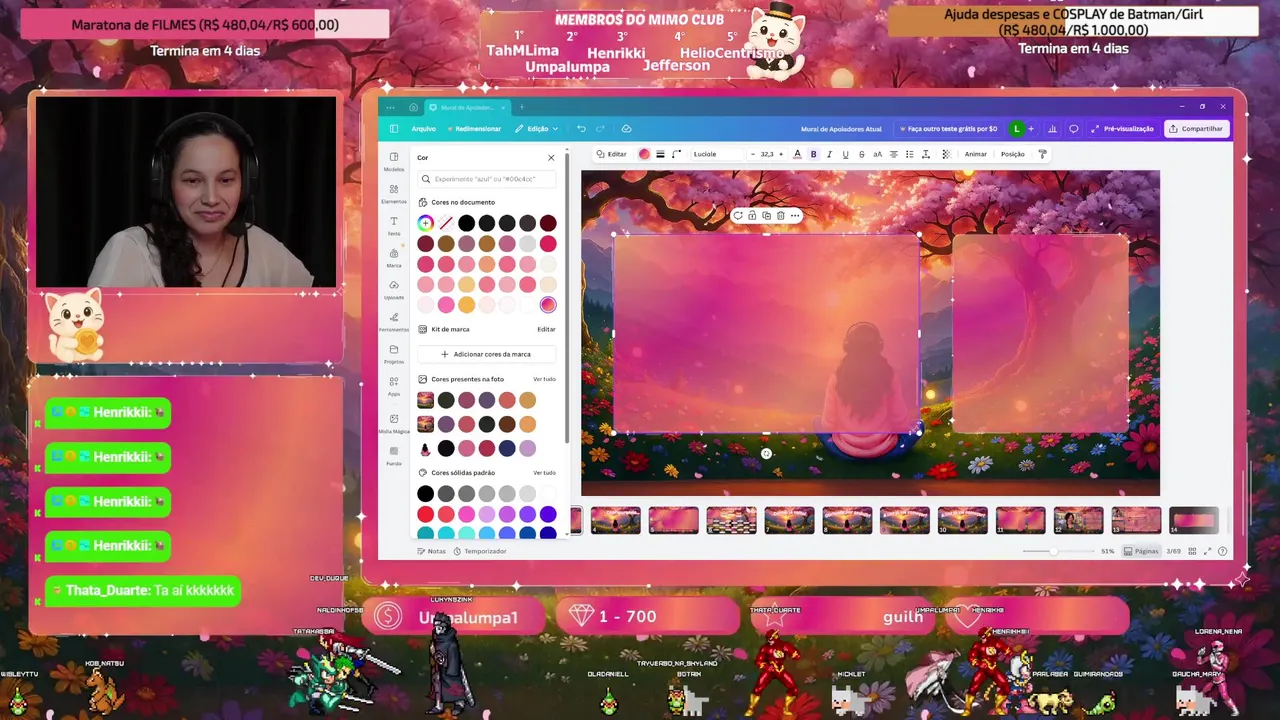Toggle Underline formatting button
The image size is (1280, 720).
(845, 154)
